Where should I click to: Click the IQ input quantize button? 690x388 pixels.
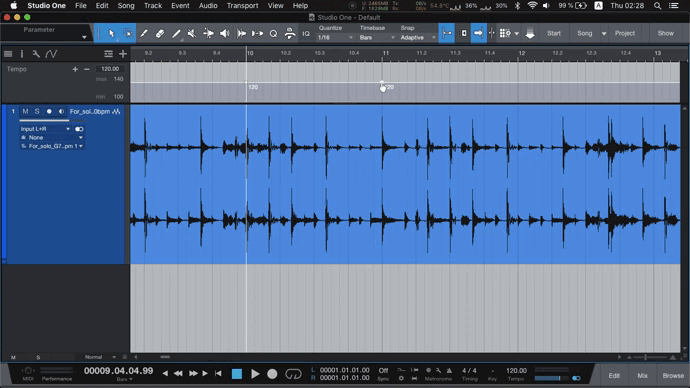[x=306, y=33]
